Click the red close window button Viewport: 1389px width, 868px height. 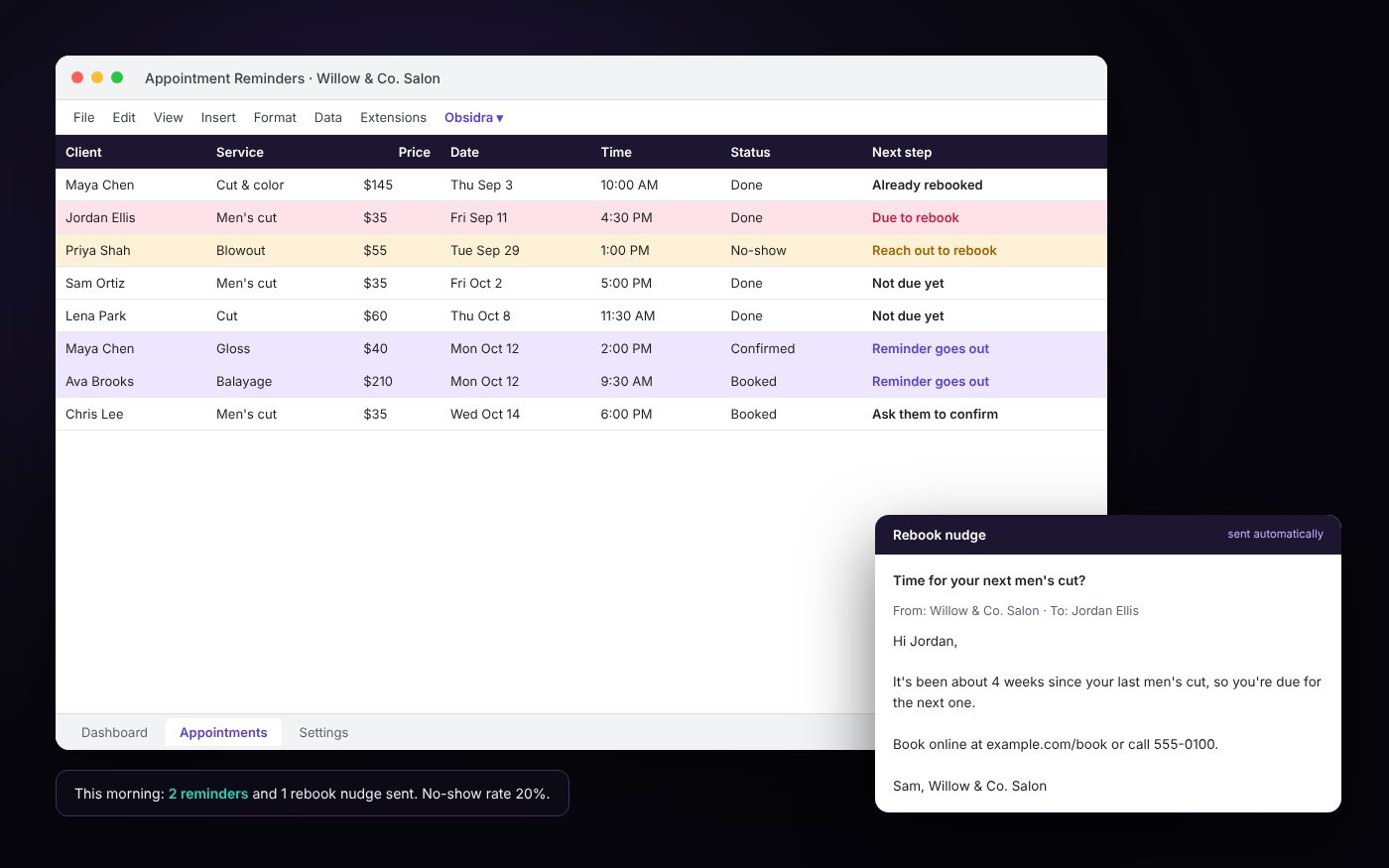click(x=77, y=77)
